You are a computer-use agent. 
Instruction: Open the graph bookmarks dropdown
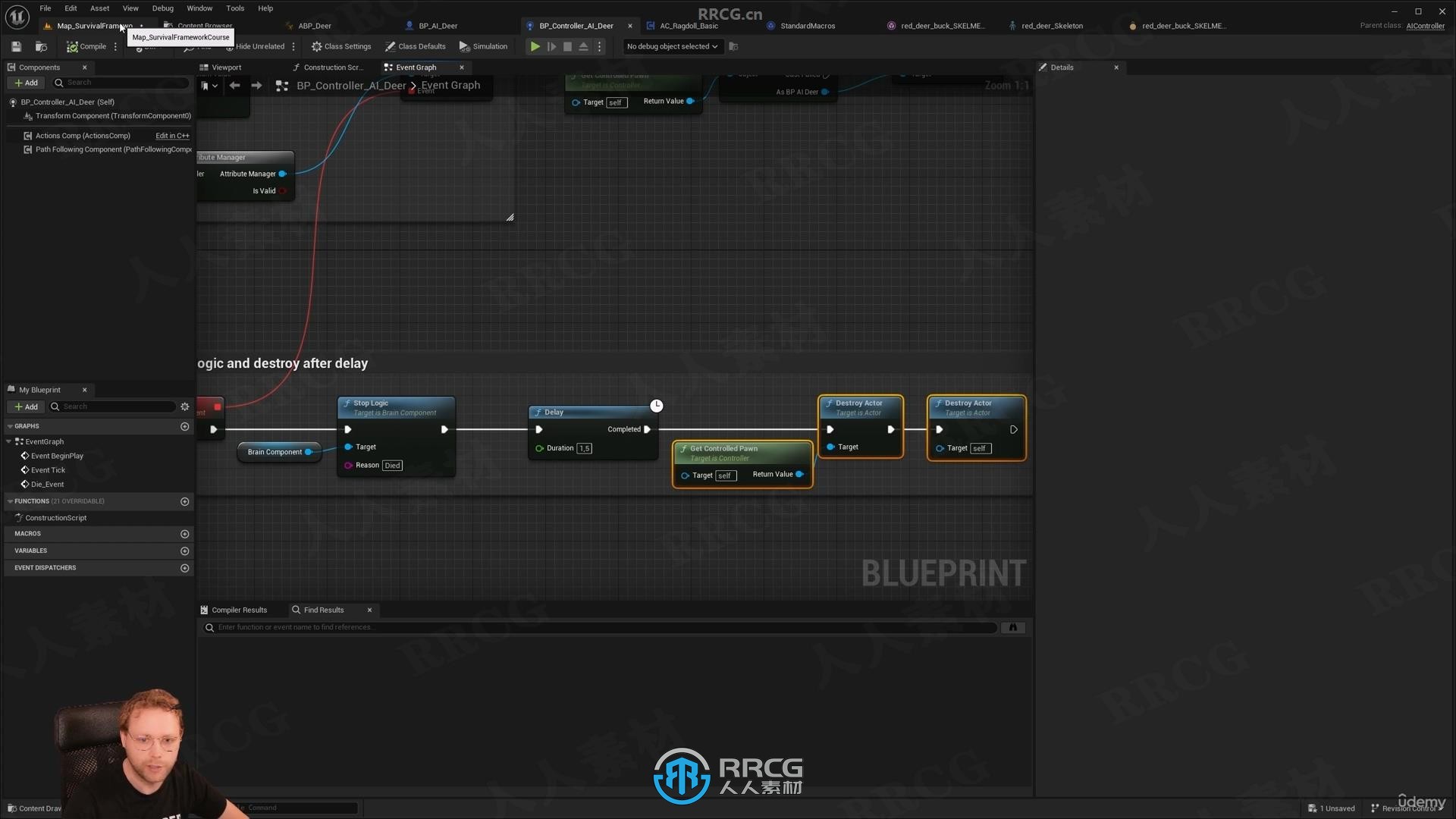coord(209,86)
